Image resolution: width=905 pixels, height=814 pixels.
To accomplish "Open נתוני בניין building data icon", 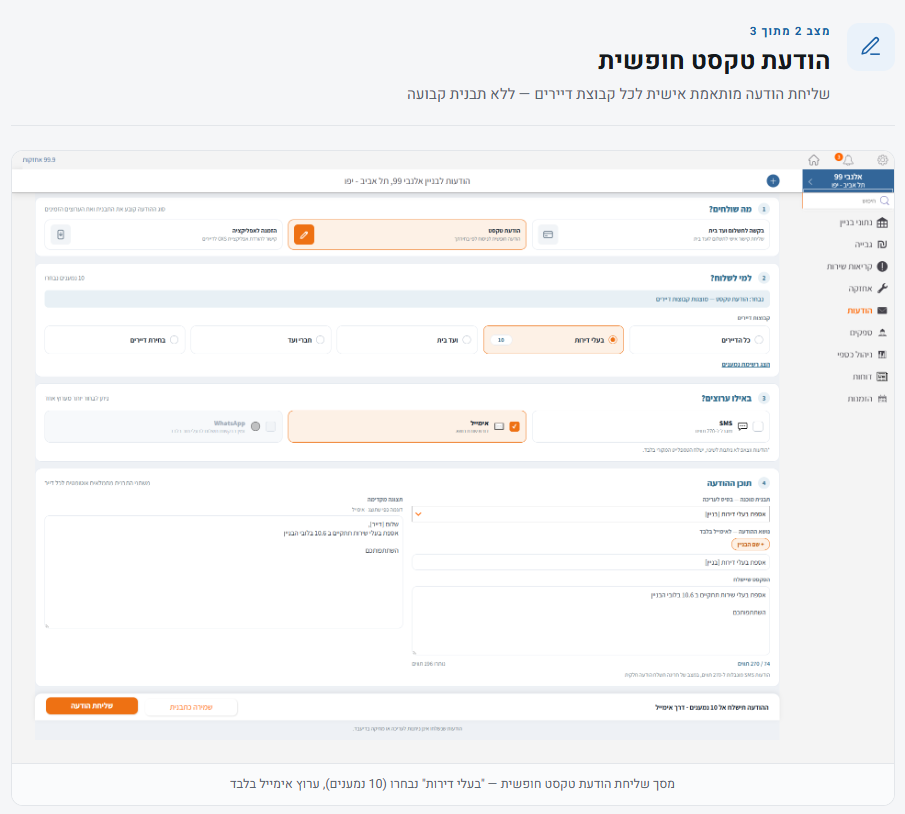I will point(882,222).
